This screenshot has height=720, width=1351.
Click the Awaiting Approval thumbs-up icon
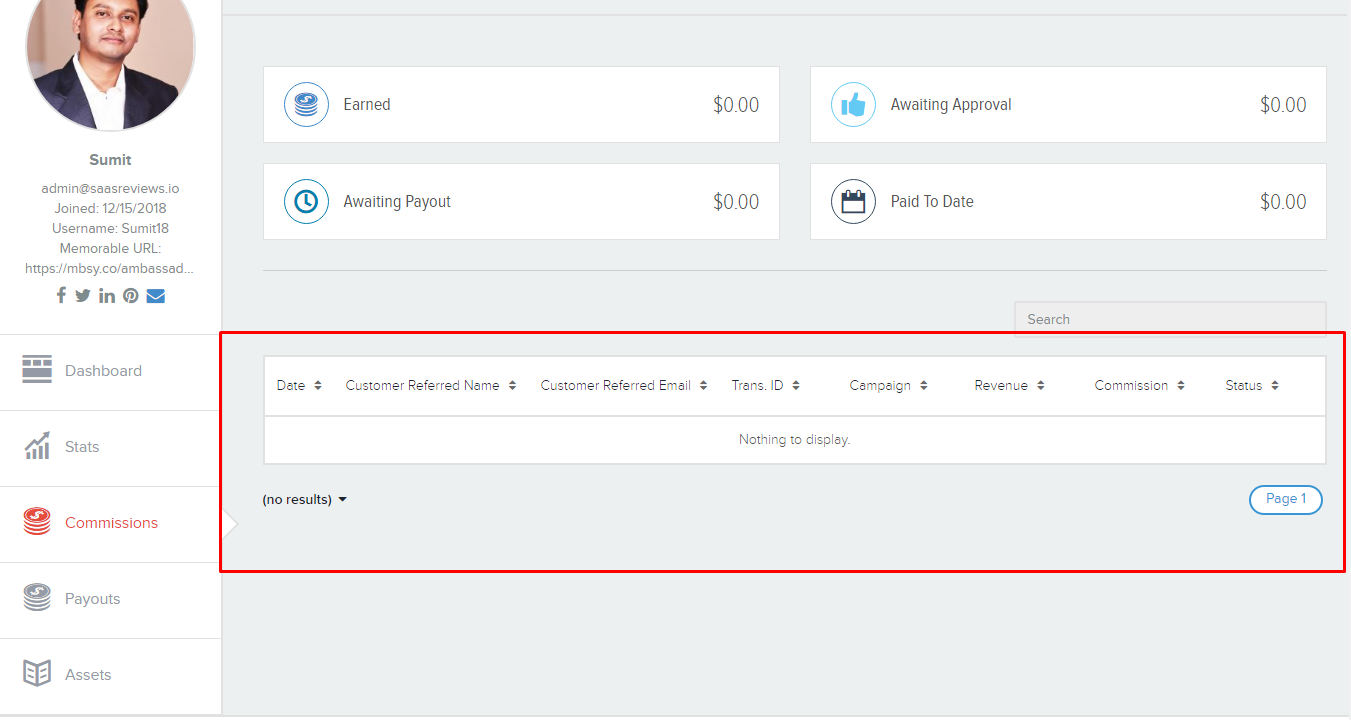tap(854, 104)
